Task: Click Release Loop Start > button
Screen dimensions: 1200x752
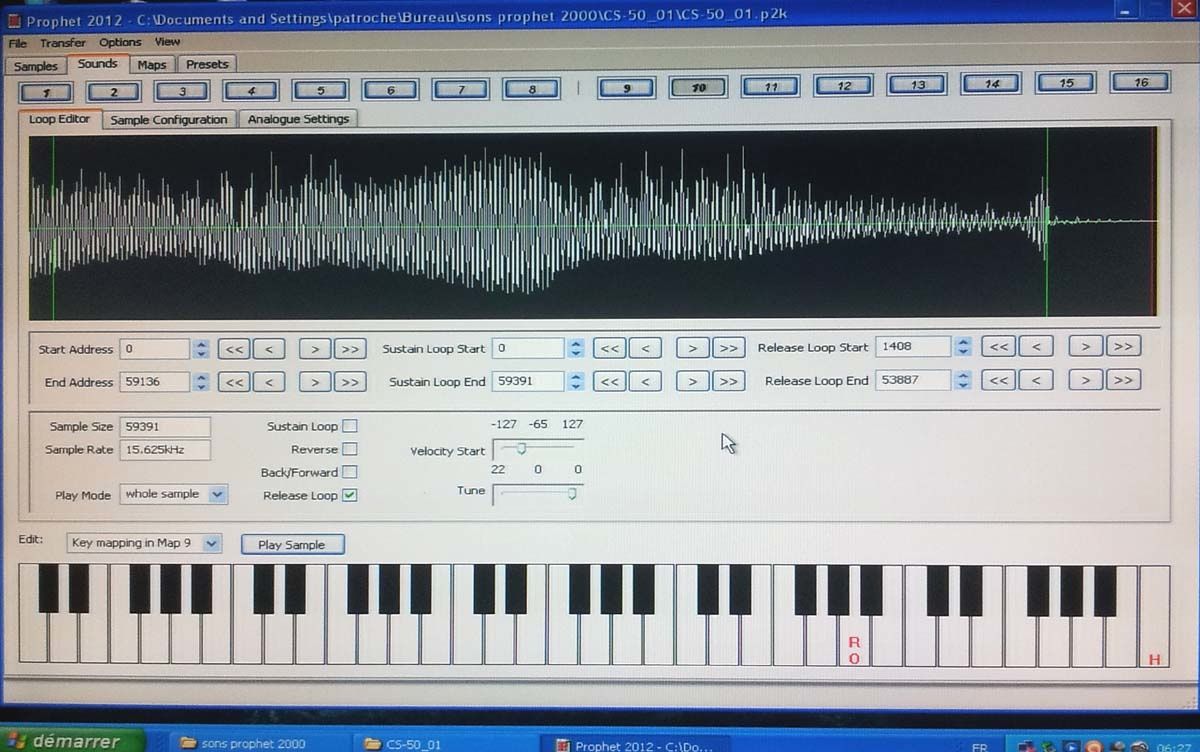Action: click(x=1086, y=346)
